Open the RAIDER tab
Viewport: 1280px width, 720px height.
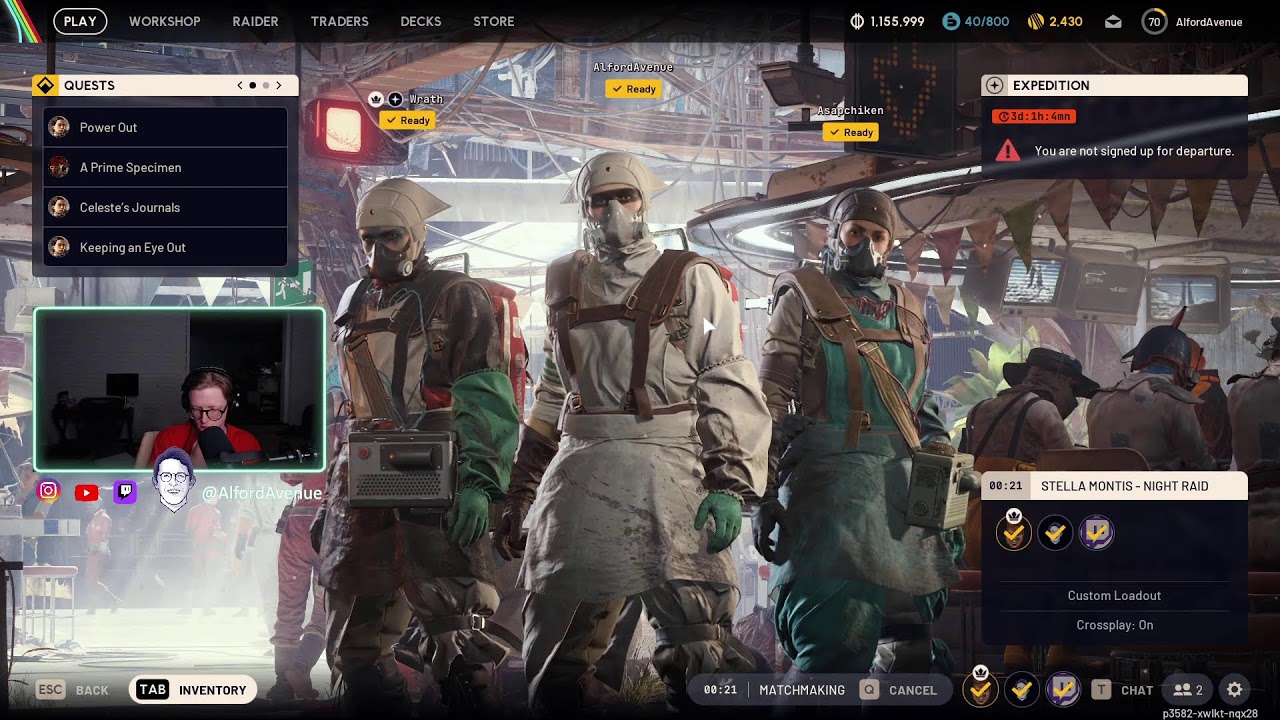[x=255, y=21]
